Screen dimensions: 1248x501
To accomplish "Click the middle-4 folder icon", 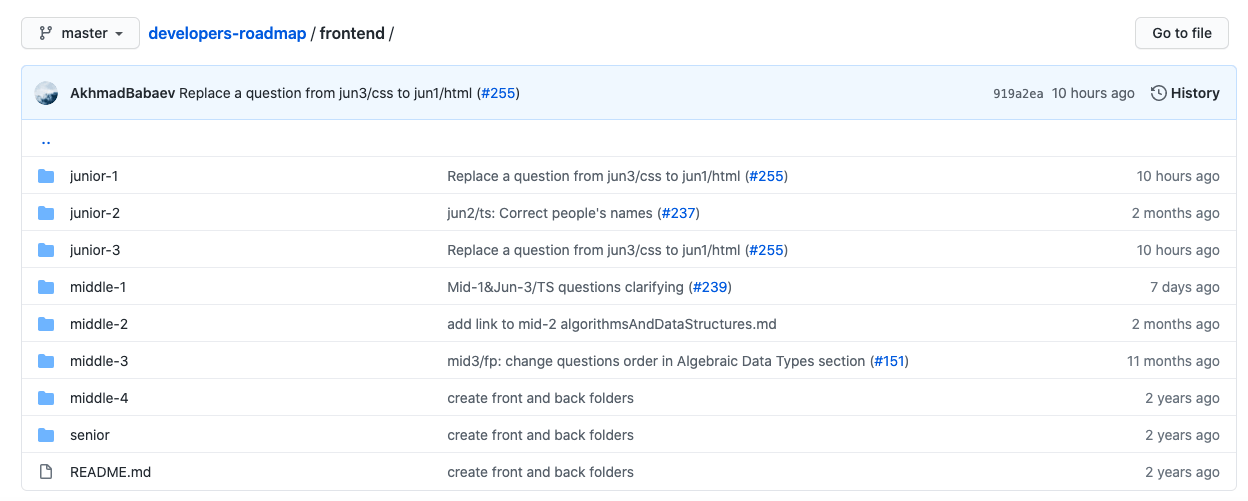I will tap(46, 398).
